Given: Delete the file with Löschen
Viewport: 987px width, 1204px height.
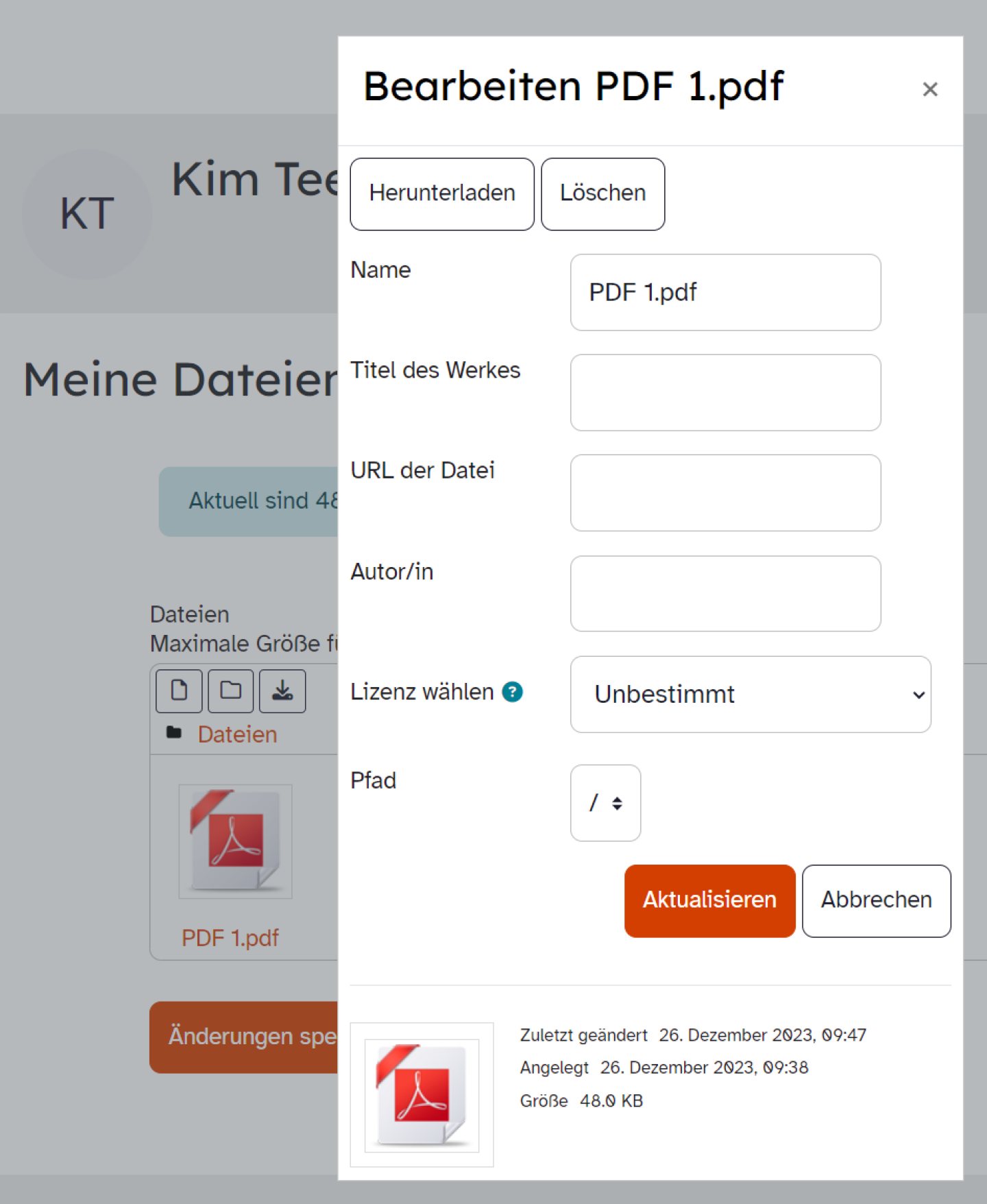Looking at the screenshot, I should click(x=602, y=193).
